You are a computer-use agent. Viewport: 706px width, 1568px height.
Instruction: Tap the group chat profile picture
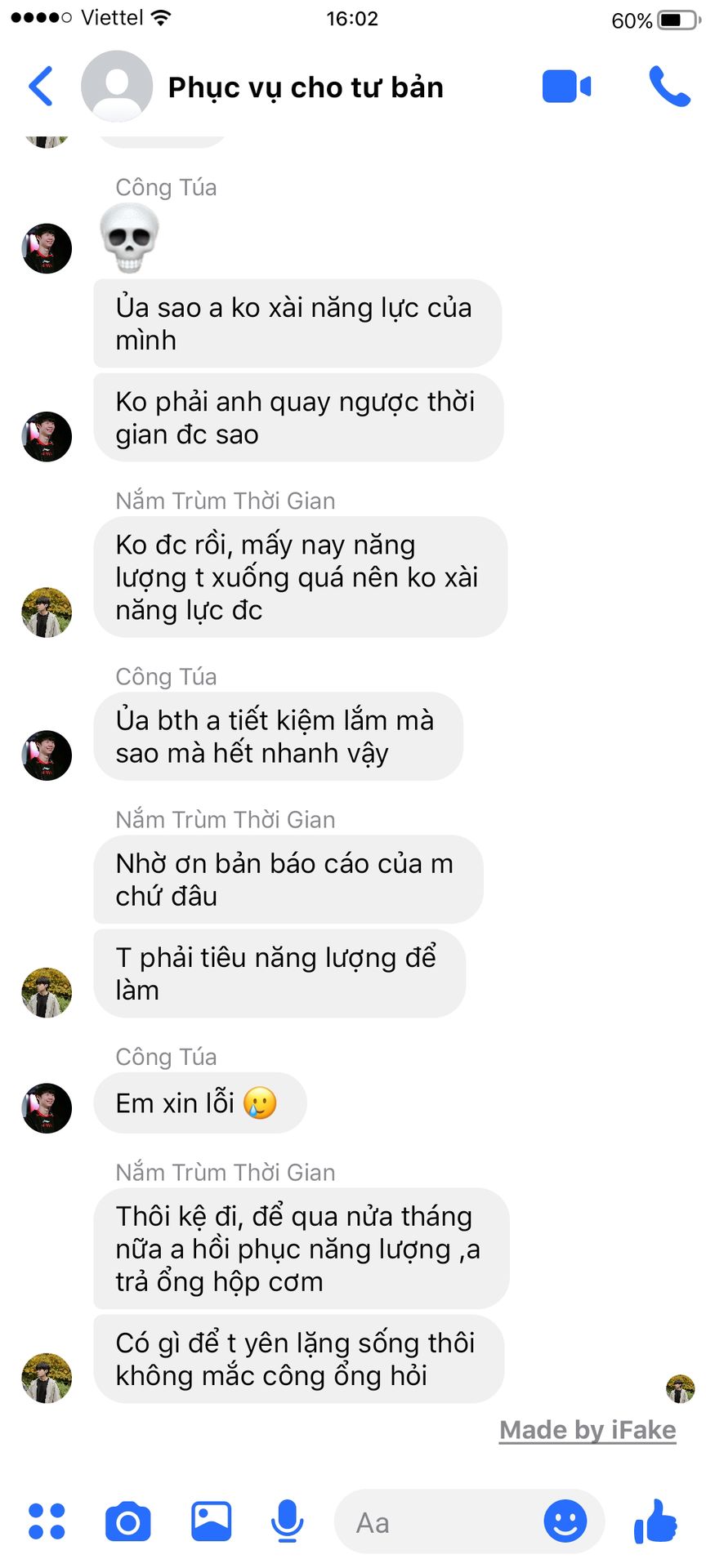pos(117,86)
